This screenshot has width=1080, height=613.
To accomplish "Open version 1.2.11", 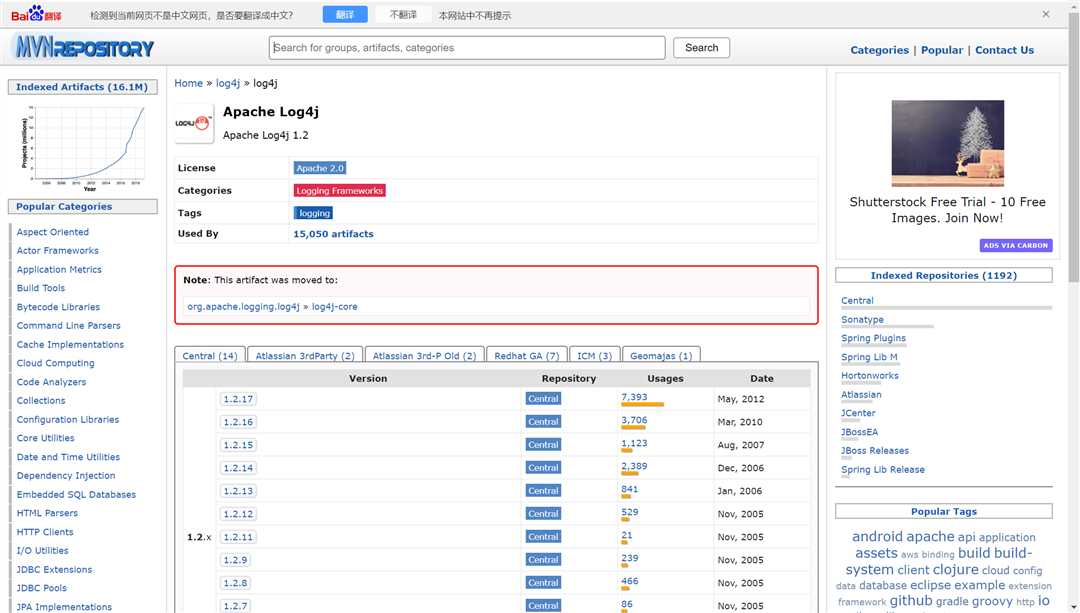I will 238,537.
